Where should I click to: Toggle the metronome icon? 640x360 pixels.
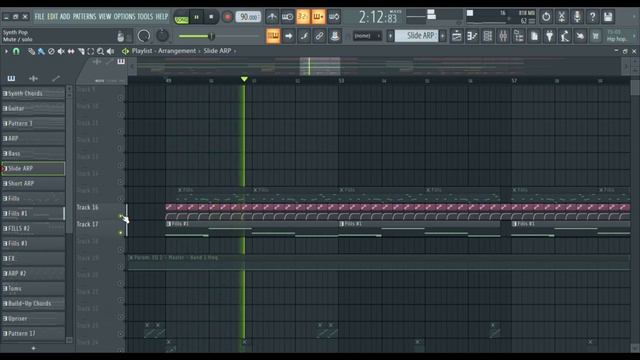click(x=272, y=17)
